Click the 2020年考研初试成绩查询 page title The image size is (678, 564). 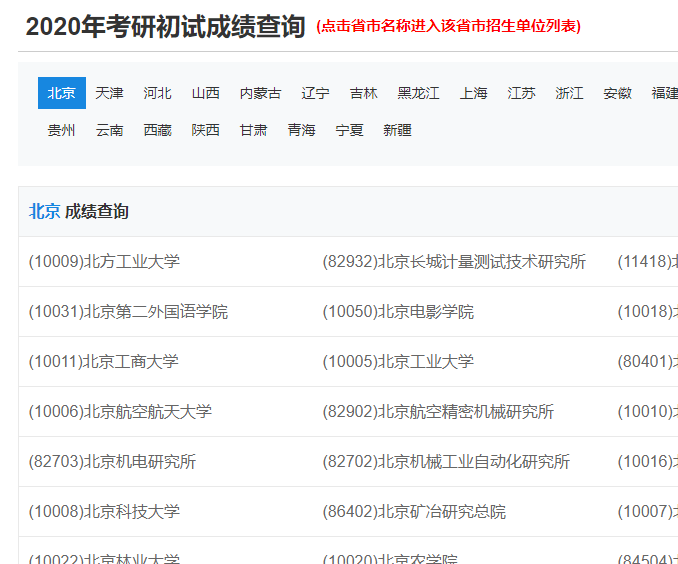pos(166,27)
